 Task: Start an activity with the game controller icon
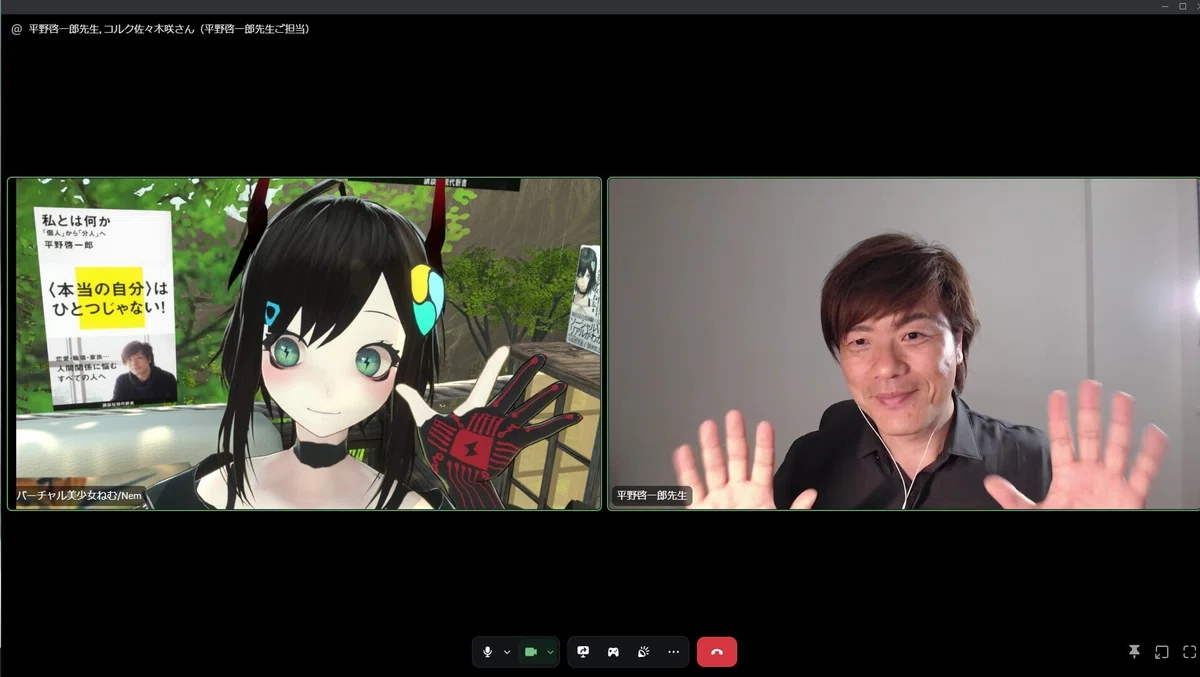[613, 652]
